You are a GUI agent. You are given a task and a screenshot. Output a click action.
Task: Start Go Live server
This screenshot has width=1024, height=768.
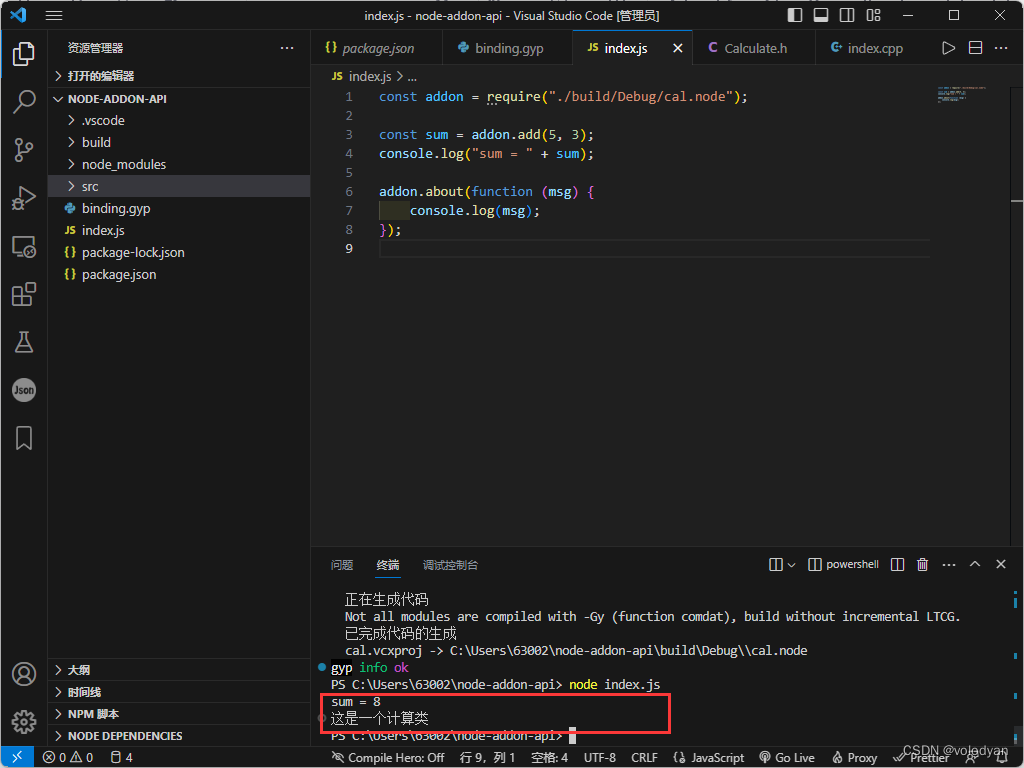(787, 758)
